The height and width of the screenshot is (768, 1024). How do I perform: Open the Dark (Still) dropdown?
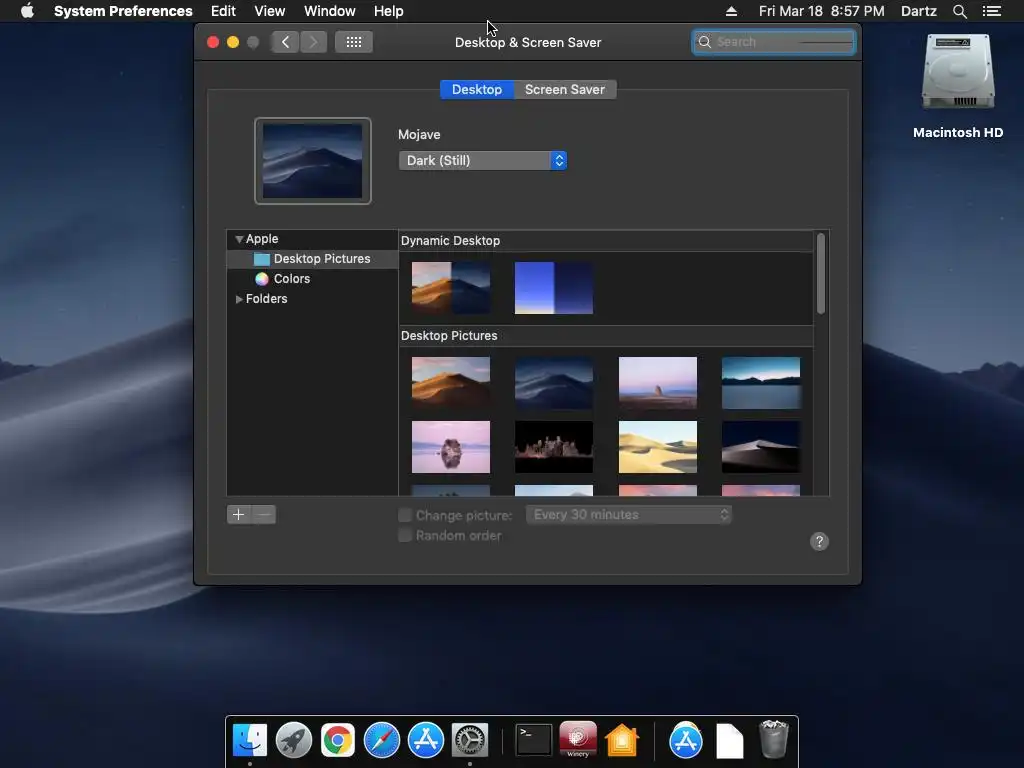[x=483, y=161]
